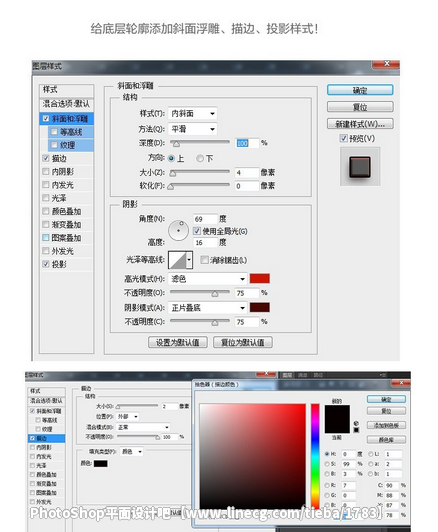The image size is (438, 532).
Task: Click the shadow 不透明度(C) slider
Action: [200, 321]
